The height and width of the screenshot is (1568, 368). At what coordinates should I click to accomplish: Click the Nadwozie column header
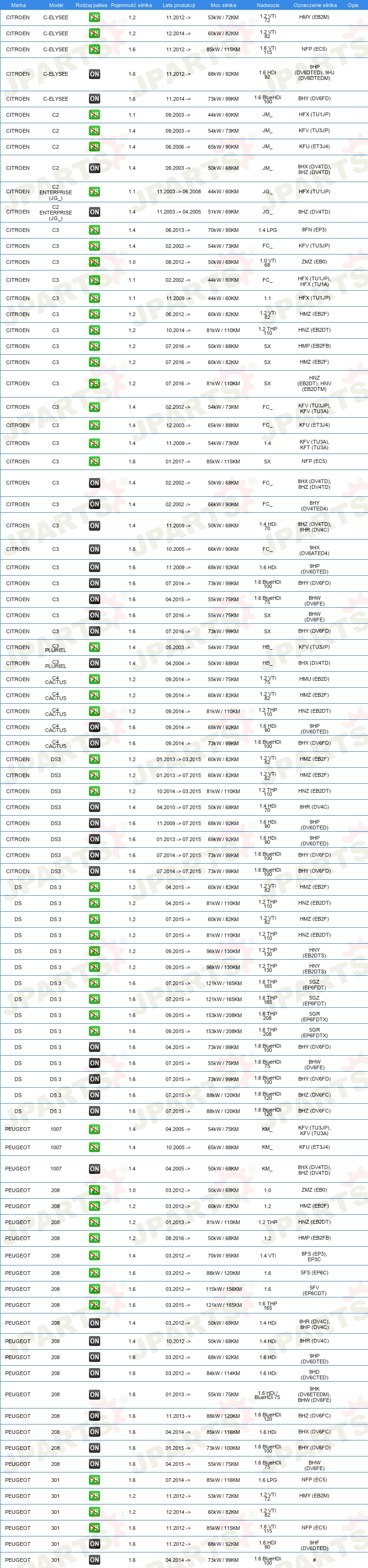[267, 5]
